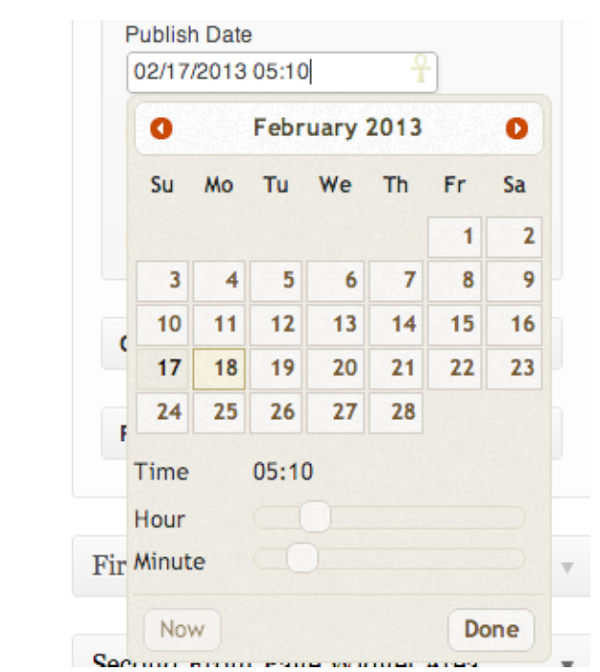
Task: Pick day 17 in the calendar
Action: (x=162, y=369)
